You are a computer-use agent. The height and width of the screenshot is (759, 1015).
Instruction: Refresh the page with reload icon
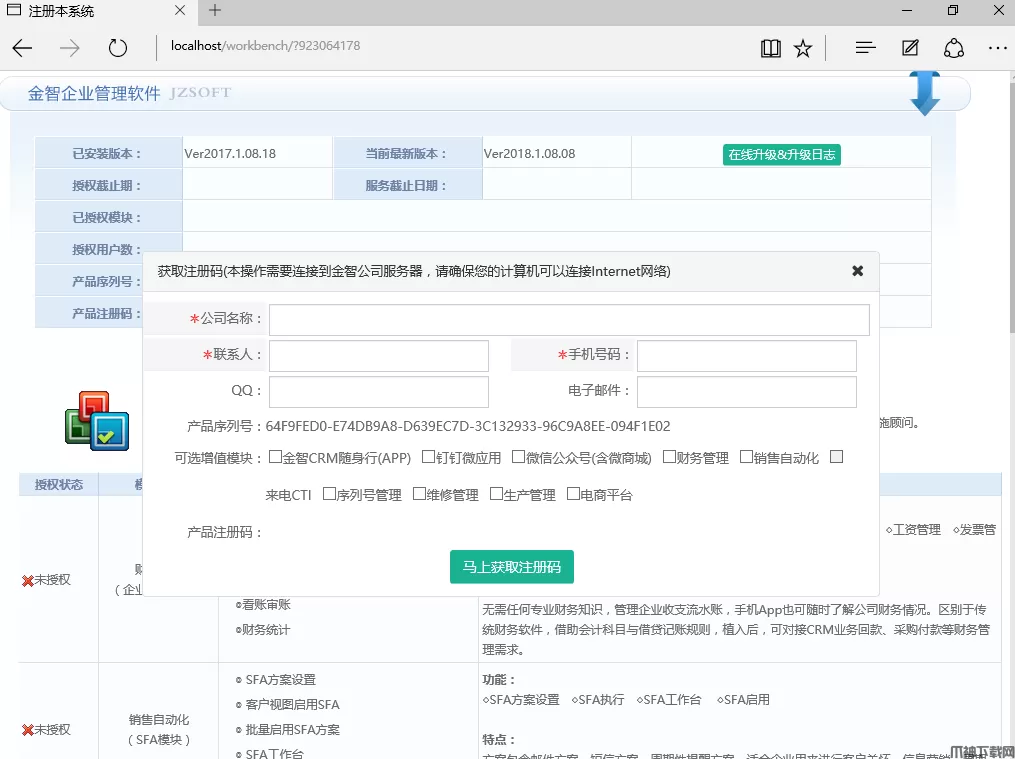pos(118,48)
